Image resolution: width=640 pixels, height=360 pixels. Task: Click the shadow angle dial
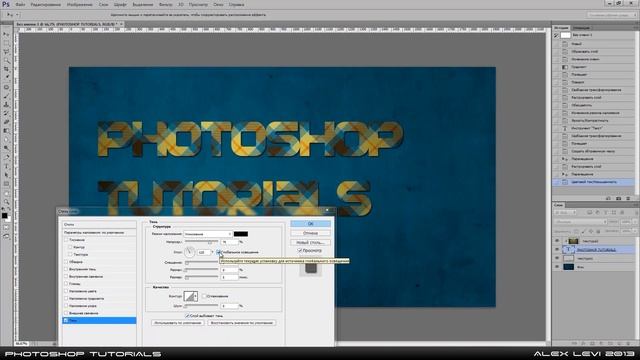tap(189, 252)
